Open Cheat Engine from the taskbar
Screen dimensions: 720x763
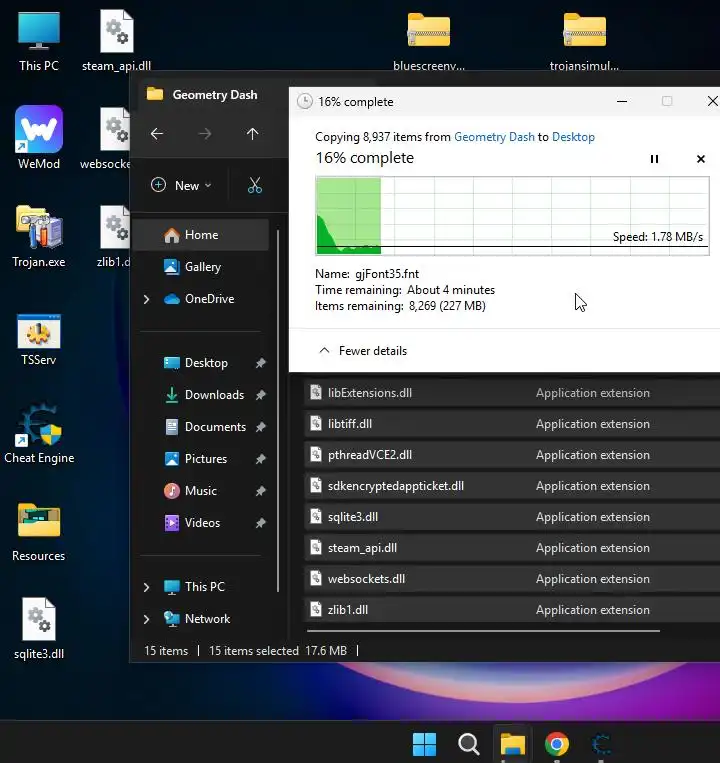coord(601,744)
